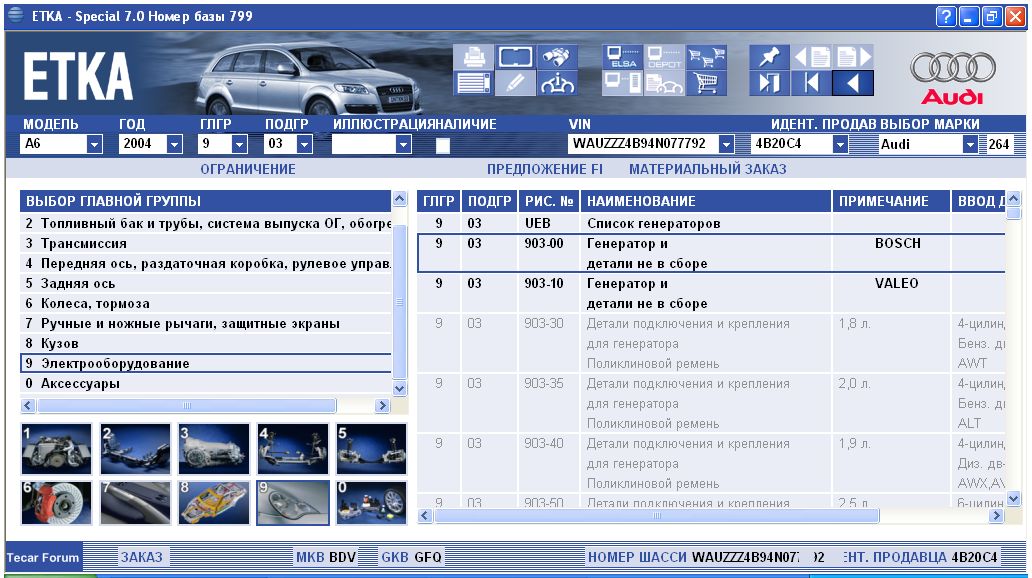Click car body thumbnail number 8
This screenshot has height=578, width=1032.
214,503
